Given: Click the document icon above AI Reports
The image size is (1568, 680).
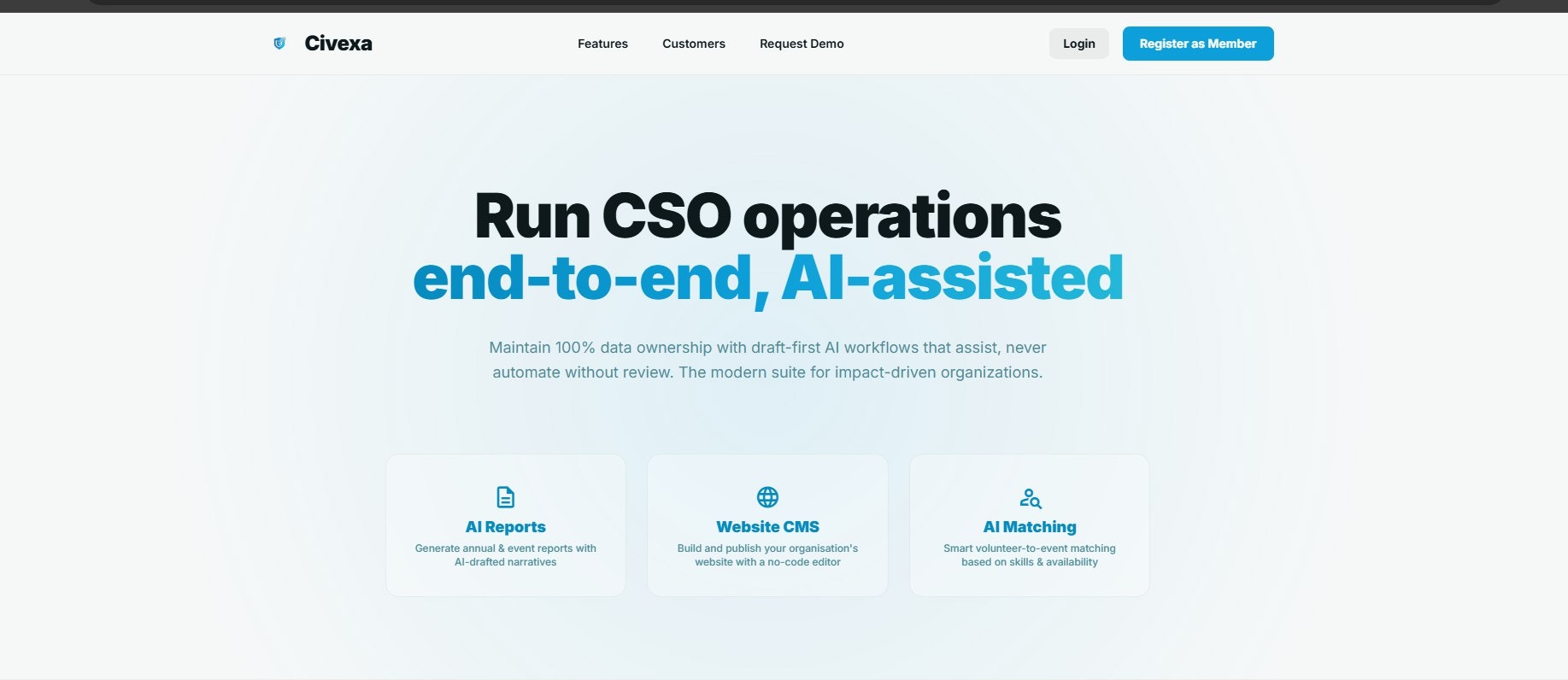Looking at the screenshot, I should (506, 497).
